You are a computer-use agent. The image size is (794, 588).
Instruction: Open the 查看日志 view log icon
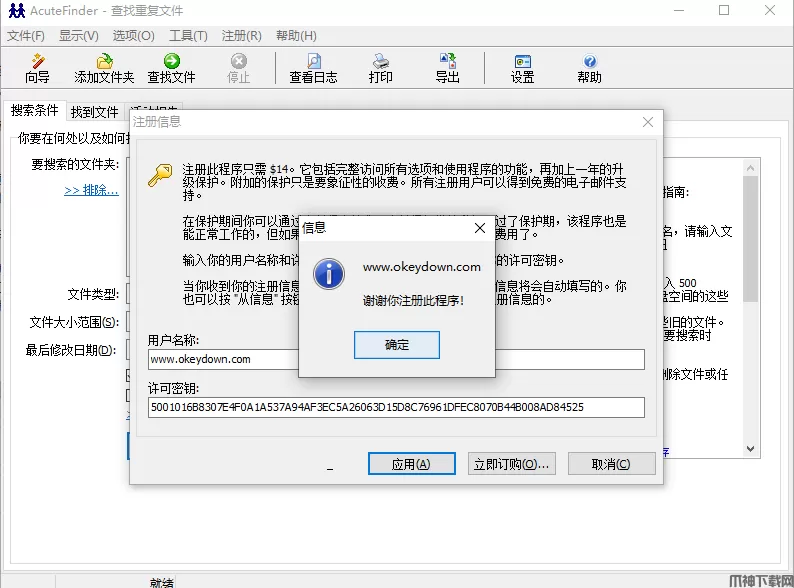click(x=313, y=68)
